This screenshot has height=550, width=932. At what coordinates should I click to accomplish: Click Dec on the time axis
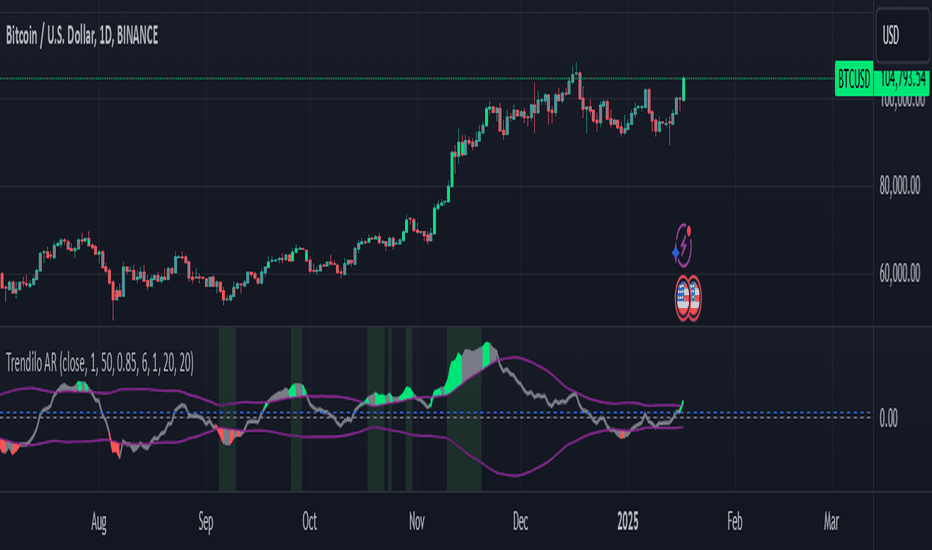coord(519,522)
